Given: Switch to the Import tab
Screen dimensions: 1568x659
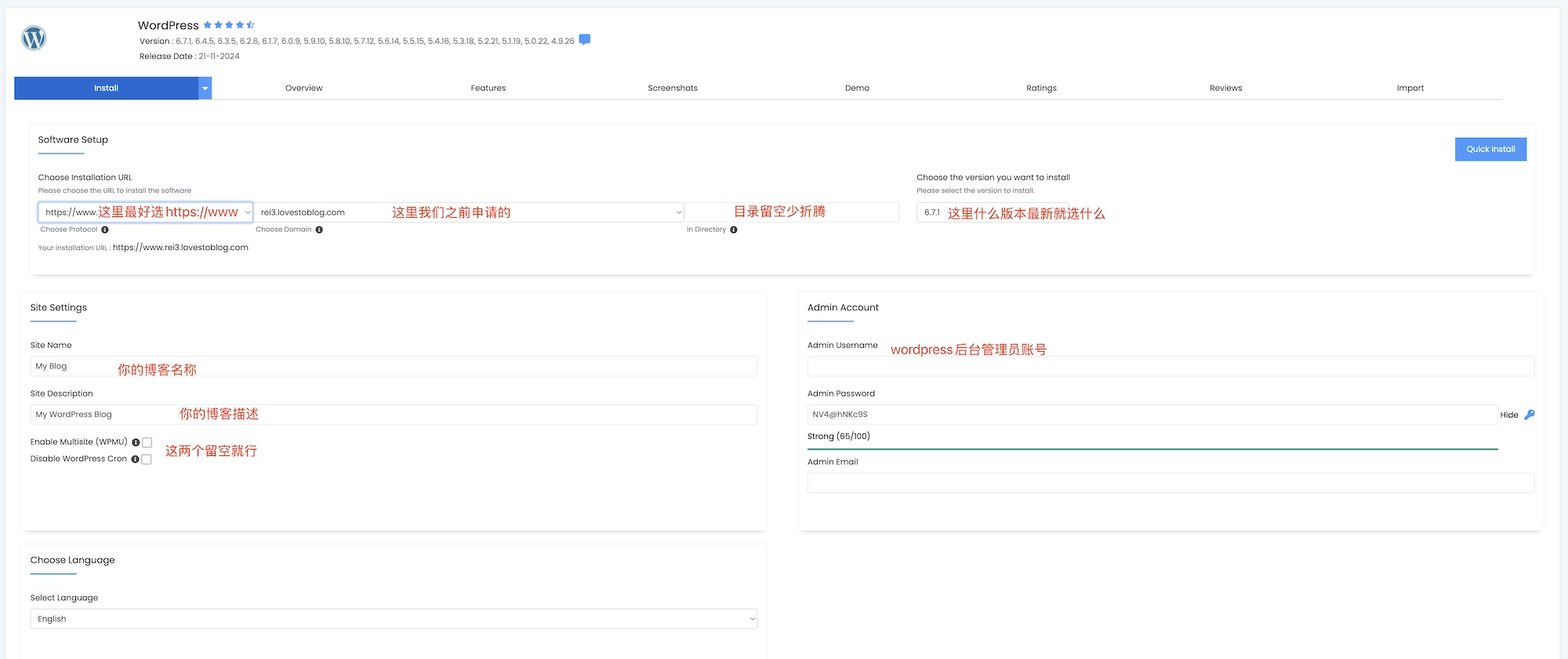Looking at the screenshot, I should (1410, 89).
